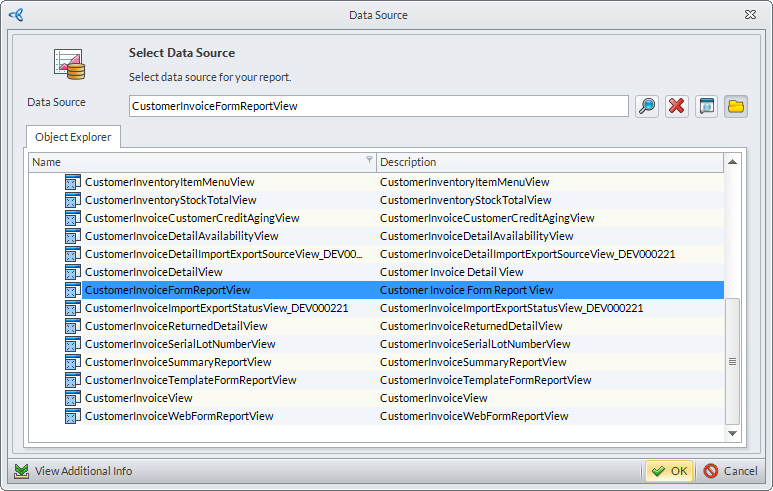Clear data source with red X icon

click(x=677, y=106)
